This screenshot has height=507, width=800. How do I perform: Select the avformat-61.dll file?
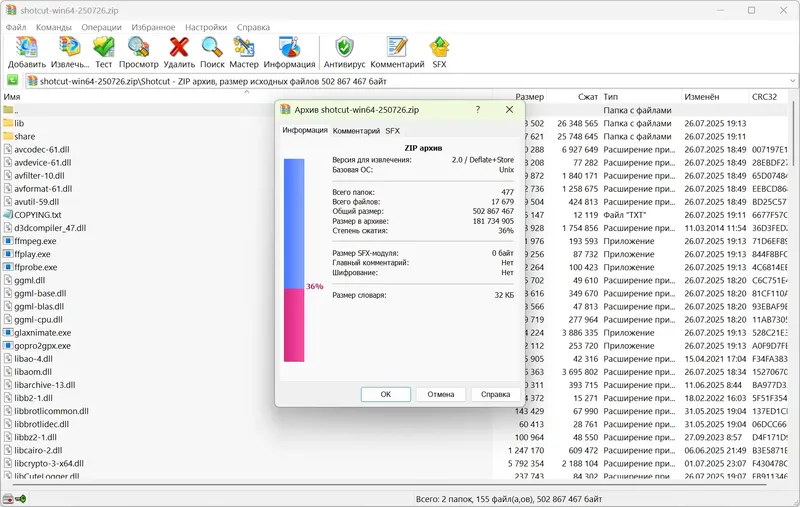(x=43, y=189)
